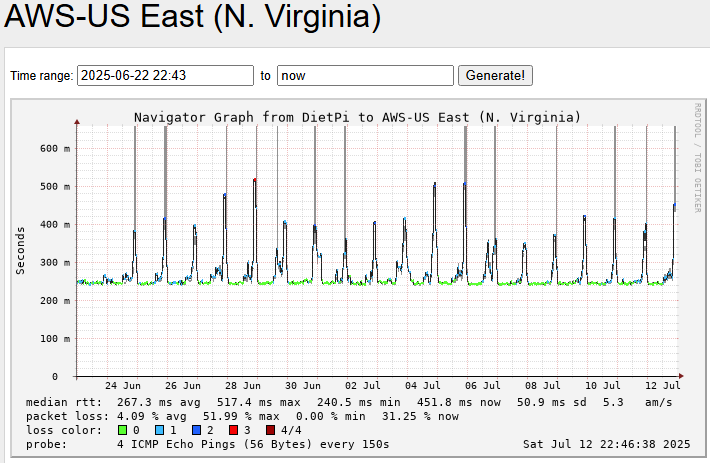Click the '08 Jul' x-axis label
710x463 pixels.
pyautogui.click(x=542, y=386)
